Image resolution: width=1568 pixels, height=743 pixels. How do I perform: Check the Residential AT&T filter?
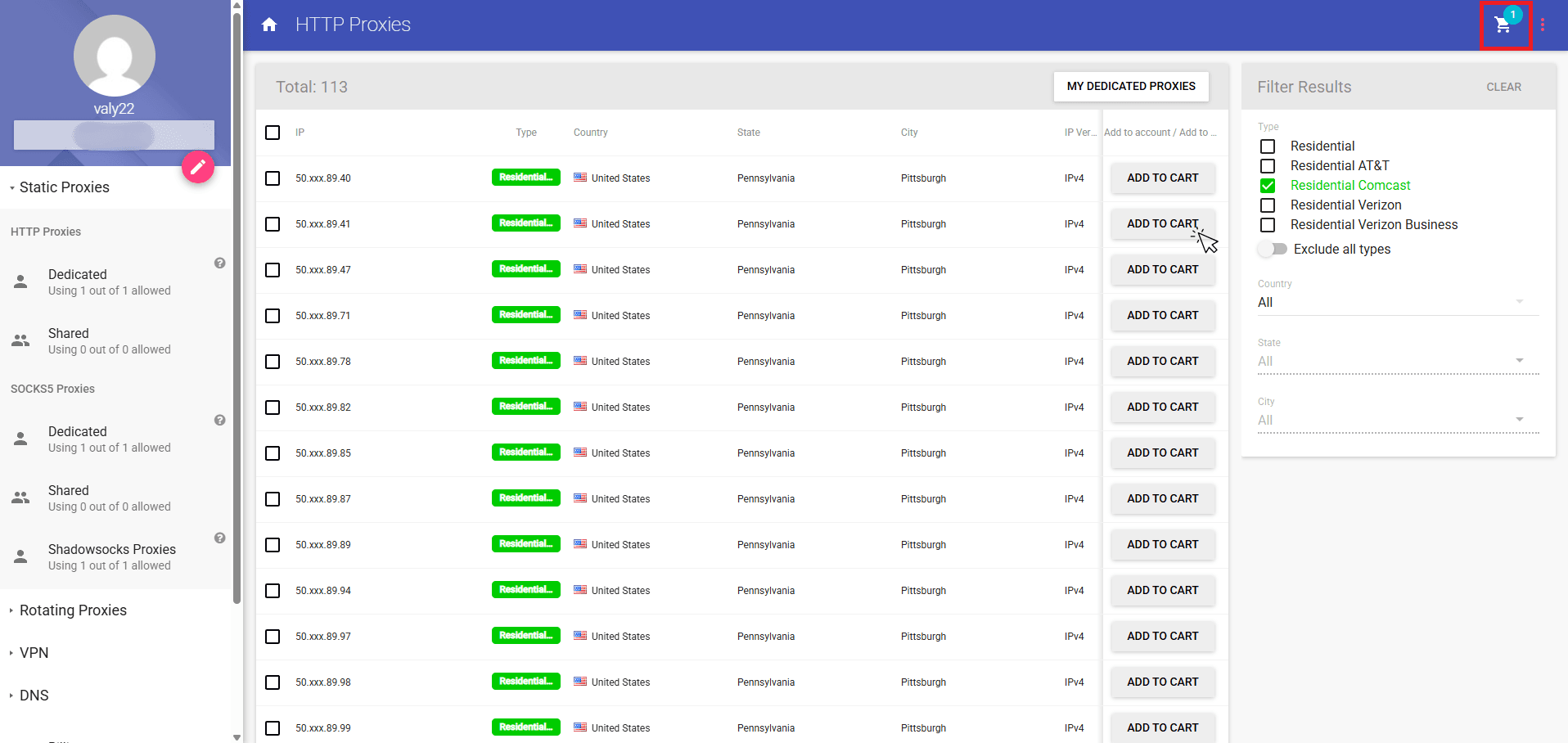(1268, 166)
